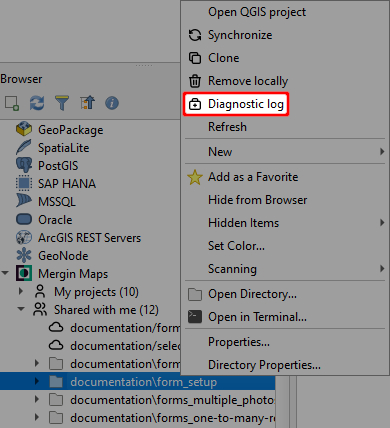Select documentation\forms_one-to-many row

pos(137,418)
